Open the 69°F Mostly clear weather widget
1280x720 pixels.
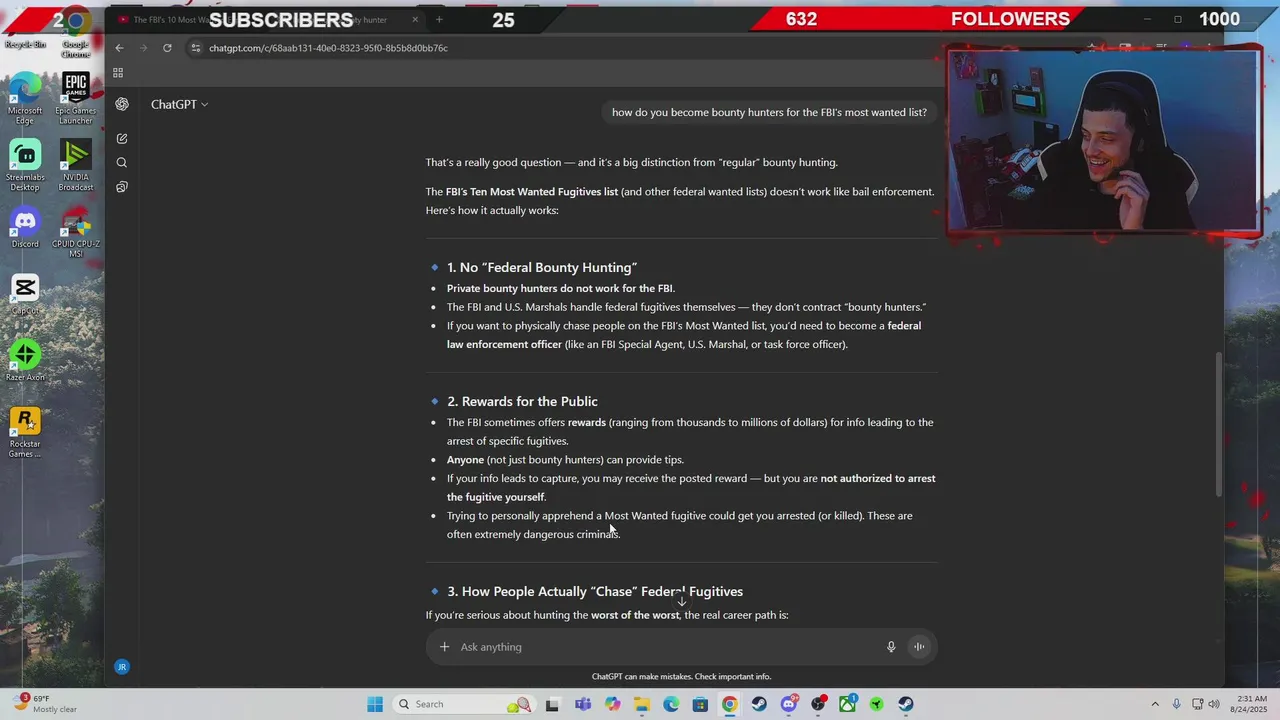45,704
